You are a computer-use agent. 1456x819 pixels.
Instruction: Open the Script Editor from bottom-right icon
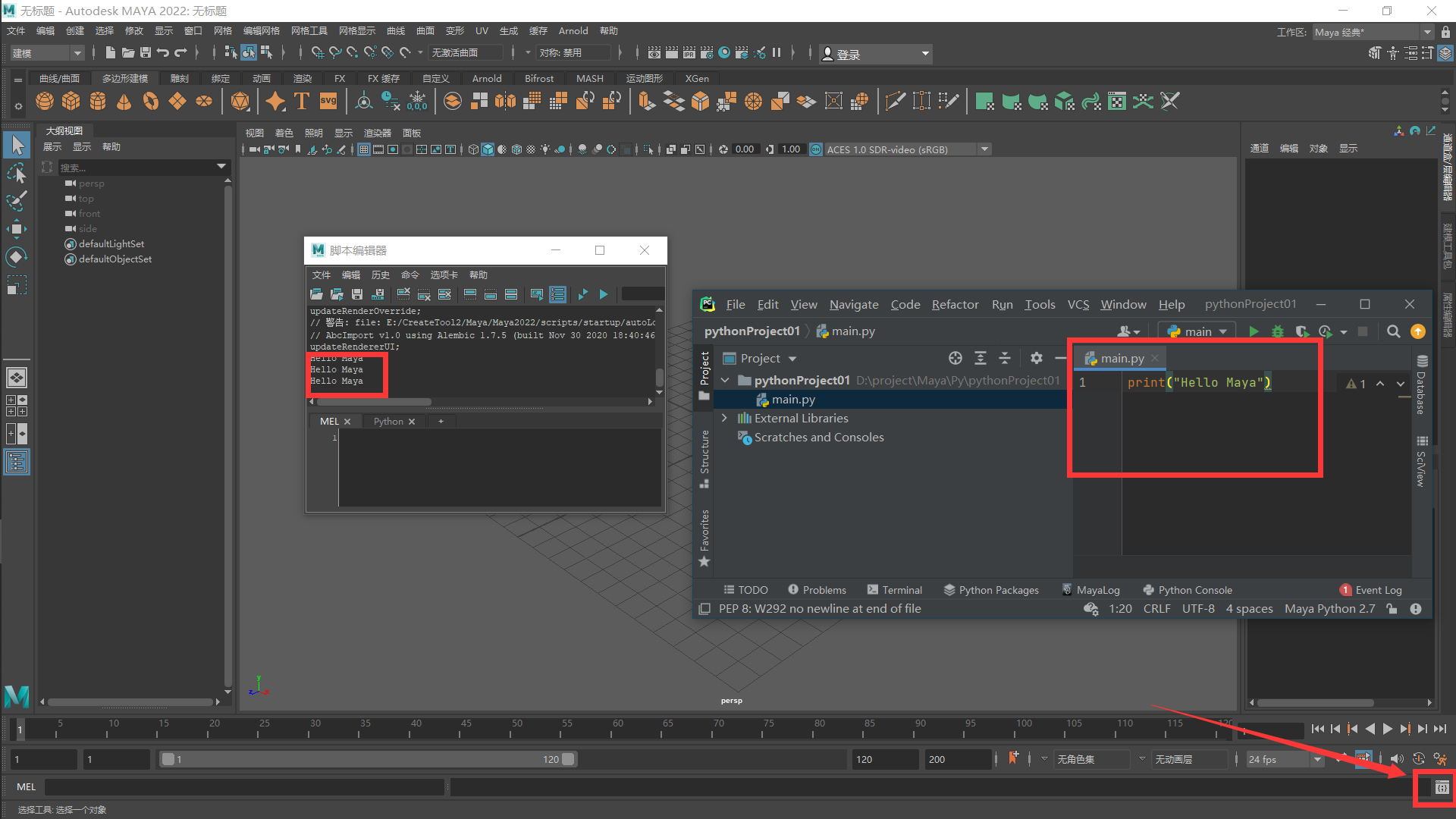point(1442,788)
